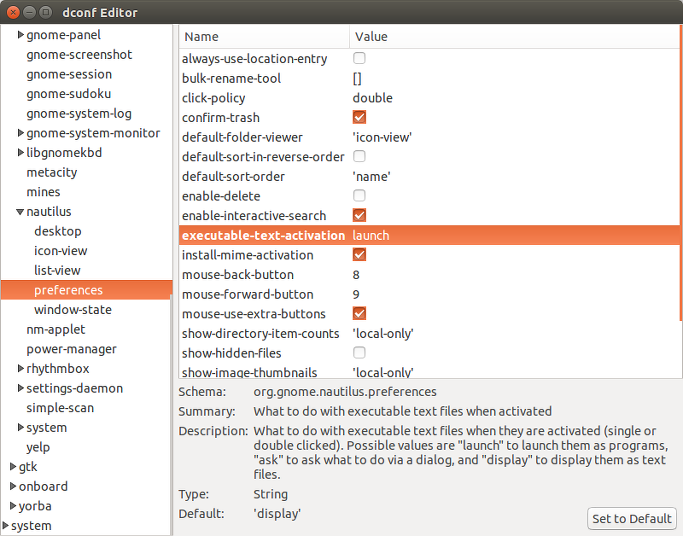The height and width of the screenshot is (536, 683).
Task: Edit click-policy value double
Action: pos(372,98)
